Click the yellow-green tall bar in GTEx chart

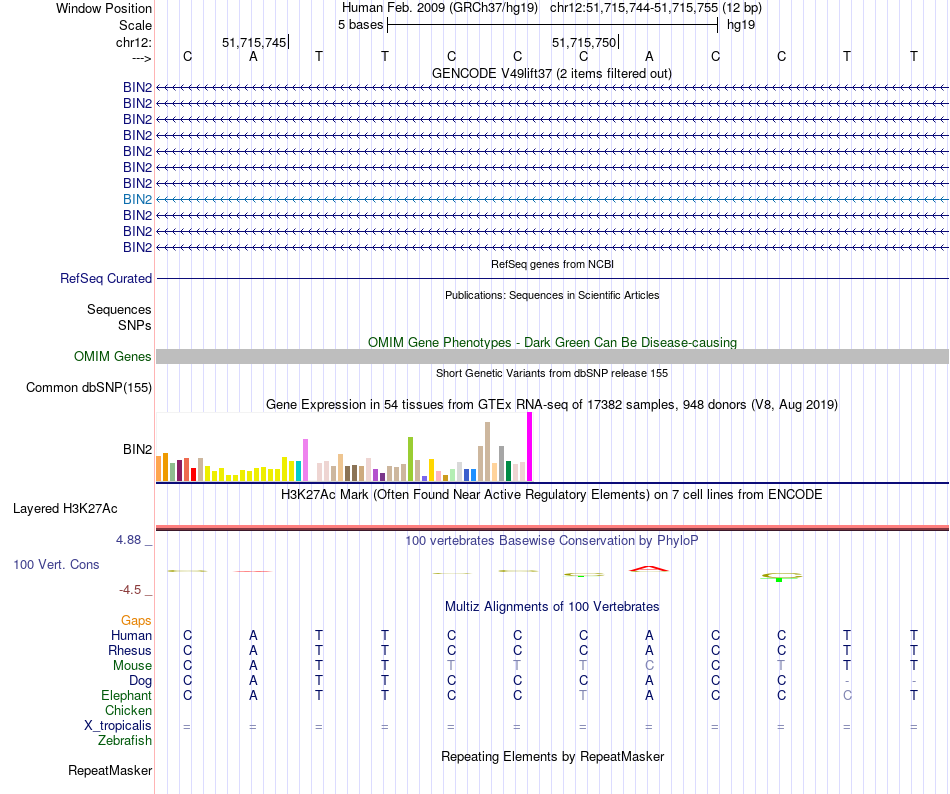point(410,459)
